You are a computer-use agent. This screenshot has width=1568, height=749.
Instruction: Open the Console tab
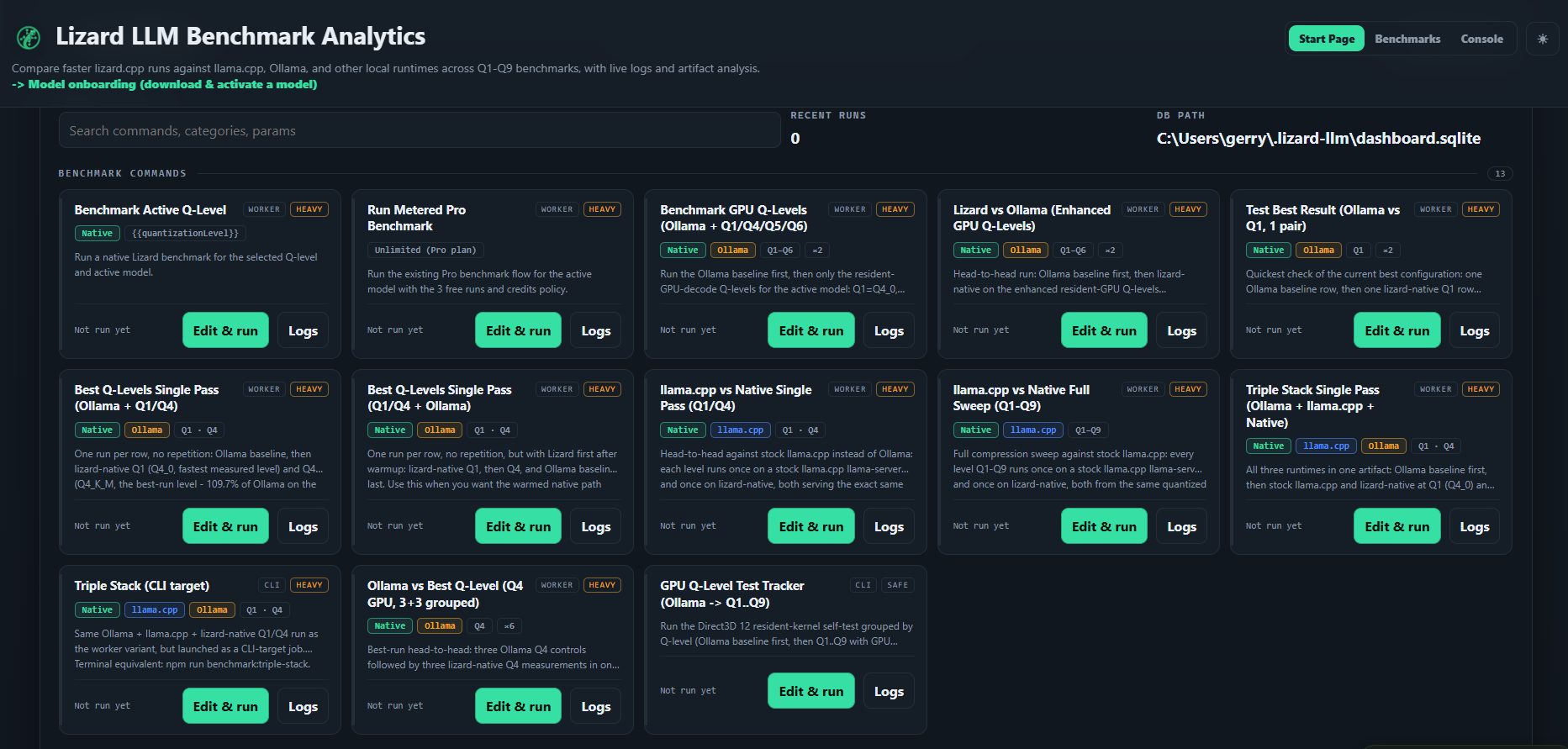tap(1481, 39)
